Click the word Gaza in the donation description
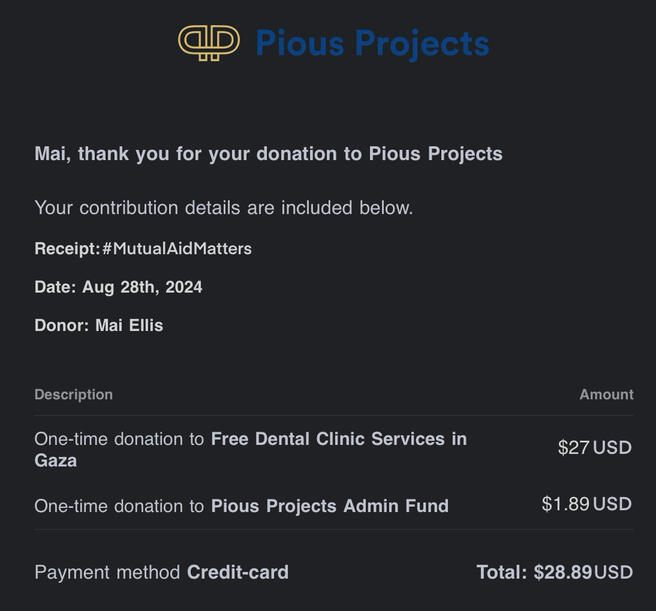Viewport: 656px width, 611px height. [x=56, y=461]
